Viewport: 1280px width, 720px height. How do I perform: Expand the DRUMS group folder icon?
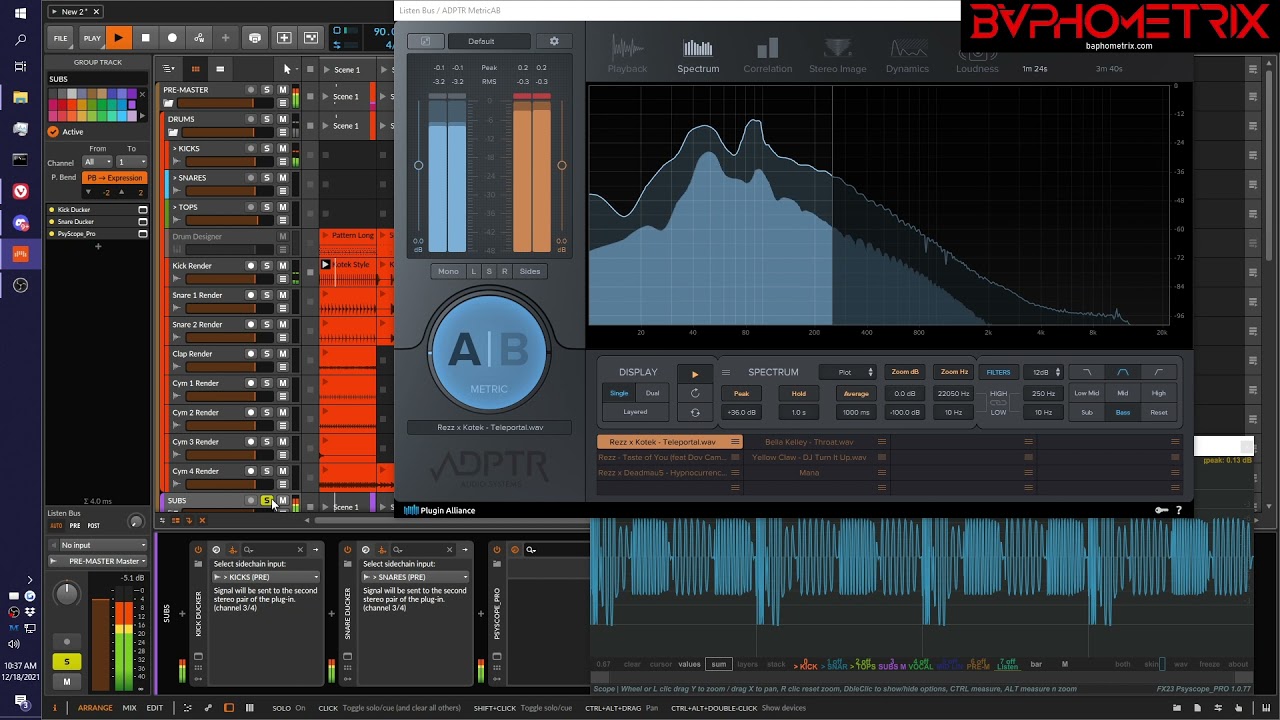pos(172,132)
